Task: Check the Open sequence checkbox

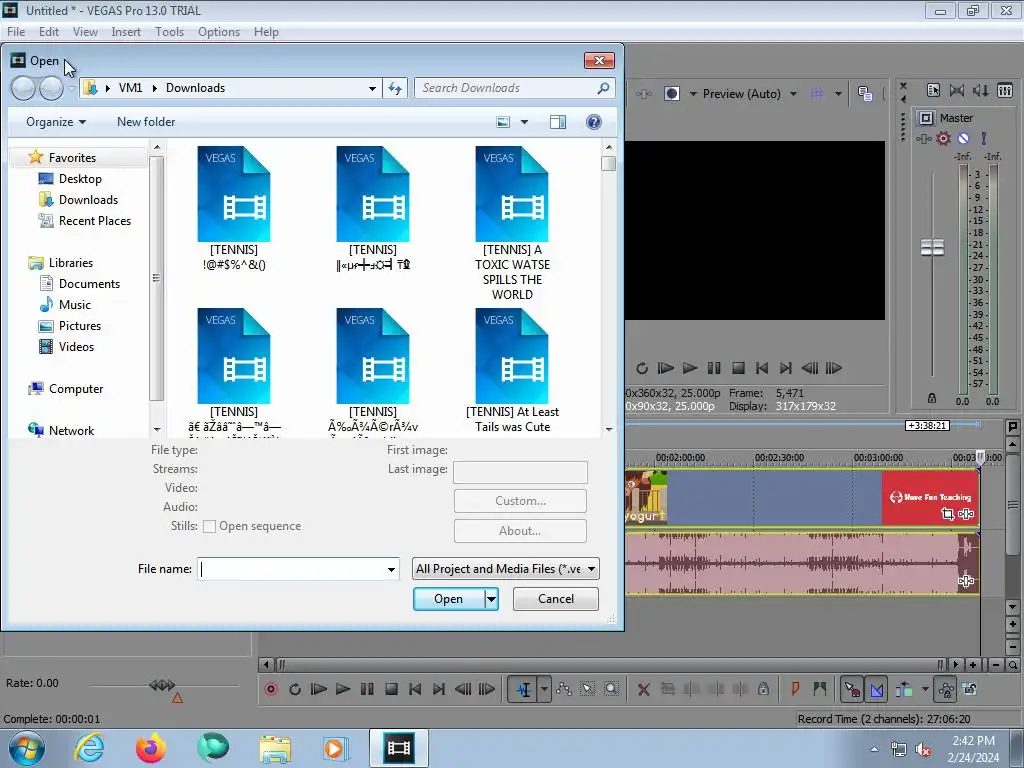Action: click(x=210, y=526)
